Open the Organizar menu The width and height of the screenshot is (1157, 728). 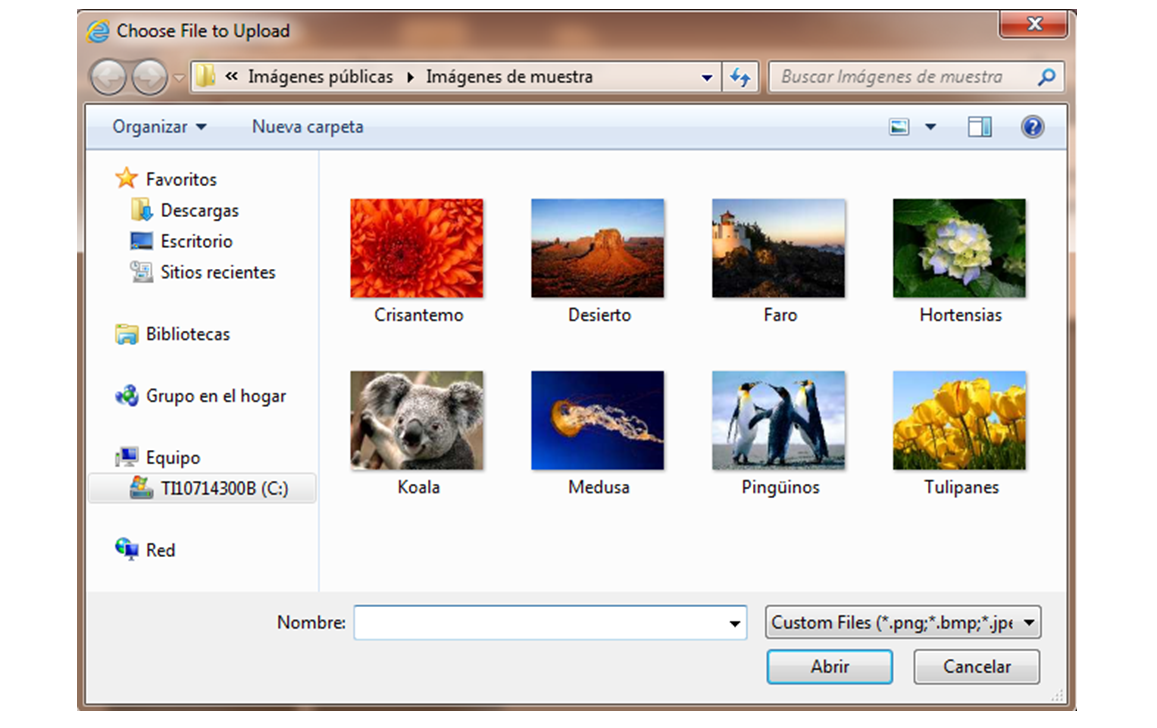coord(159,127)
